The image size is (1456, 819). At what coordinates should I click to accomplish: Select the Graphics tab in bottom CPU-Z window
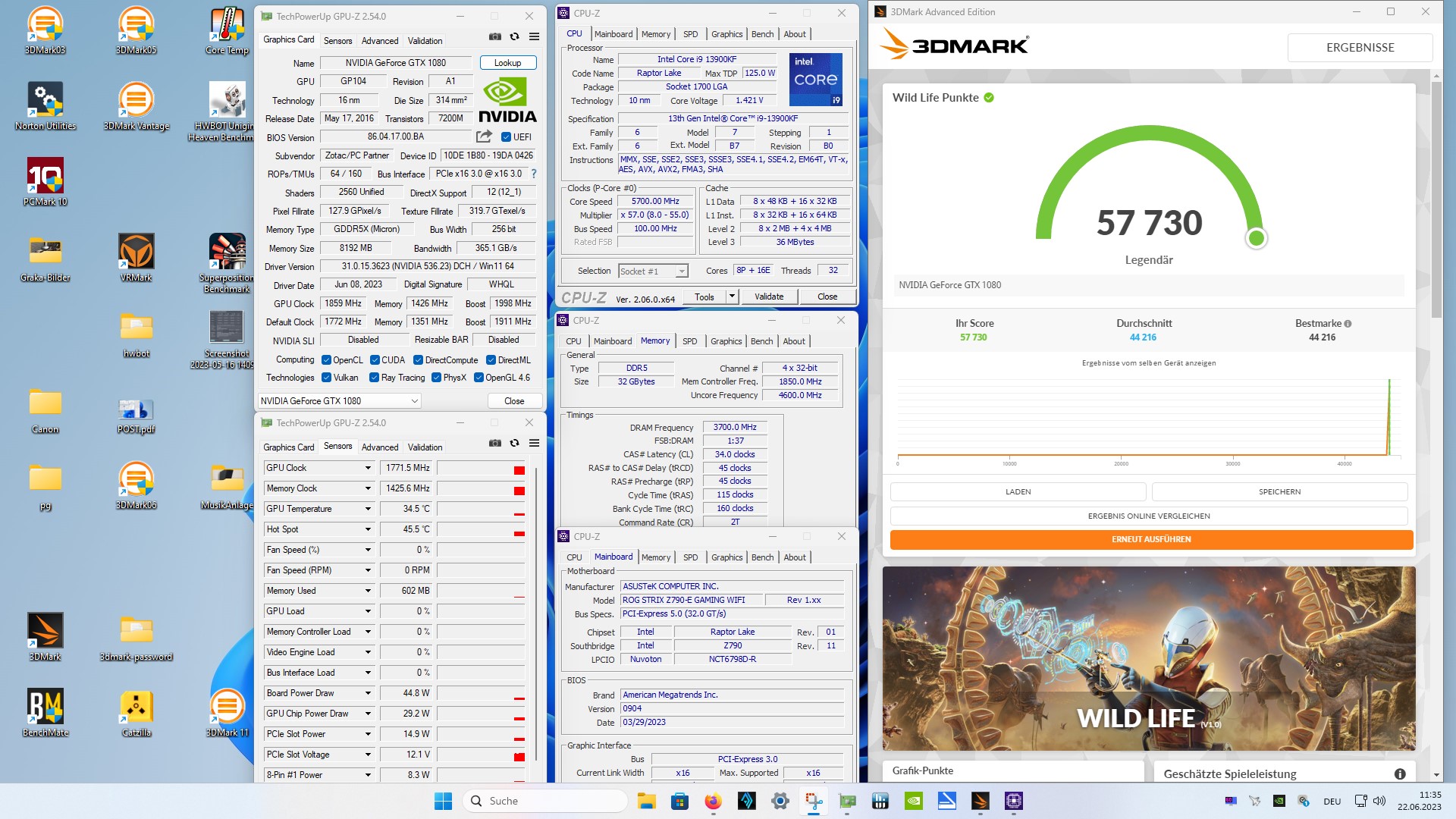pos(726,557)
